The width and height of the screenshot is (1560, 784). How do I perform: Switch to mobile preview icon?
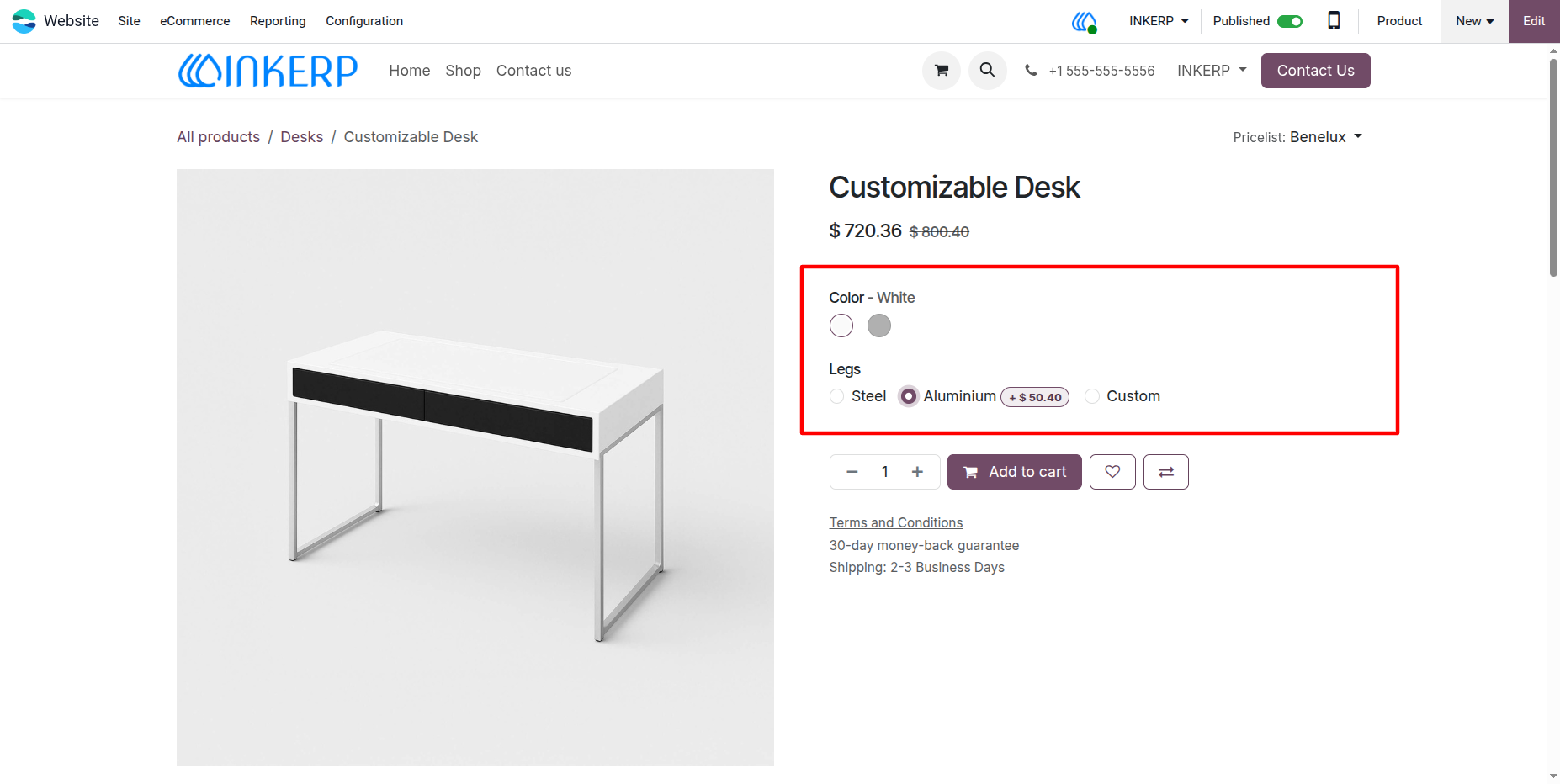point(1334,21)
